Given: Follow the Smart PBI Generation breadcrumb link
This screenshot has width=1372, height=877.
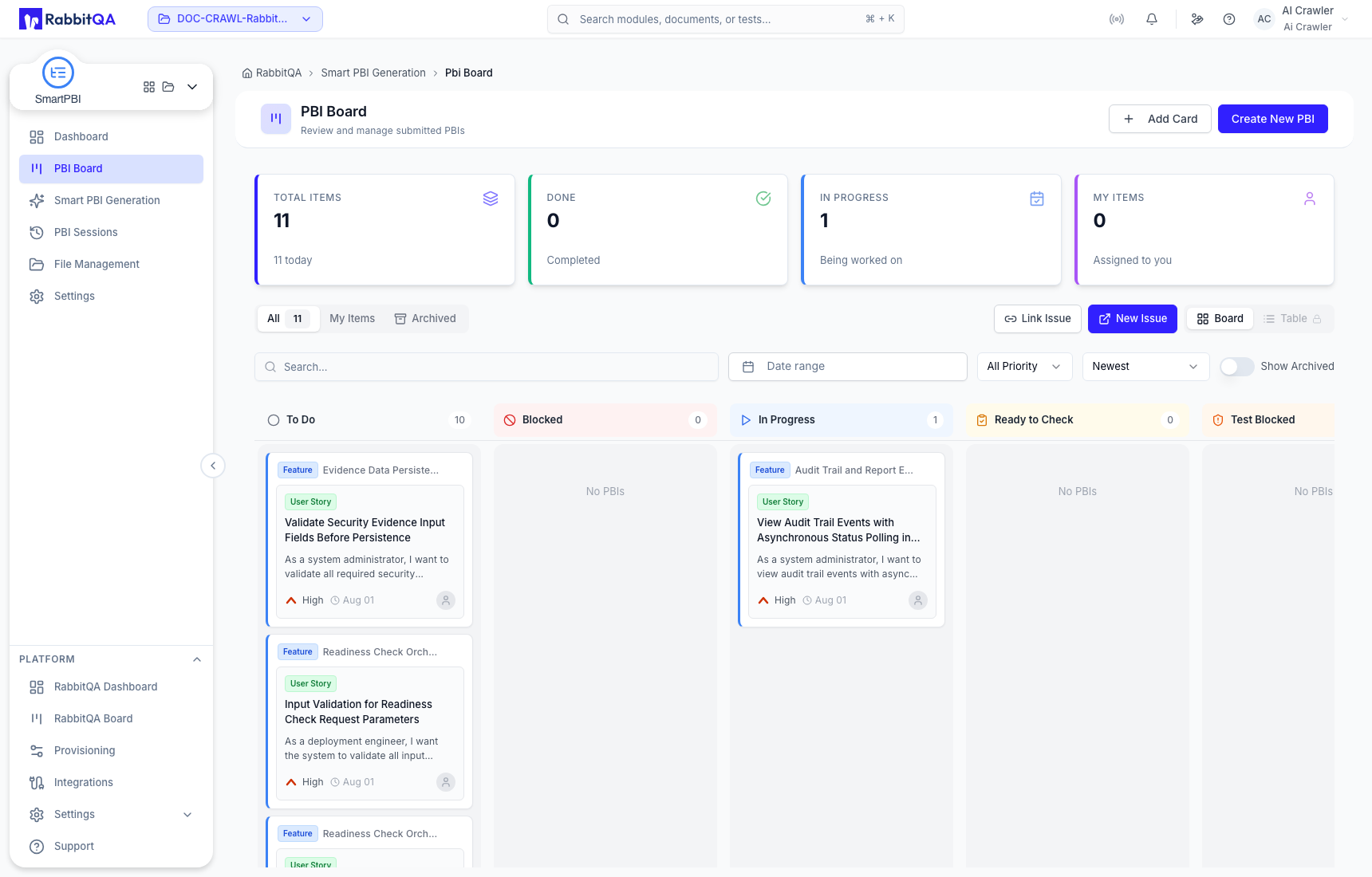Looking at the screenshot, I should [x=373, y=73].
